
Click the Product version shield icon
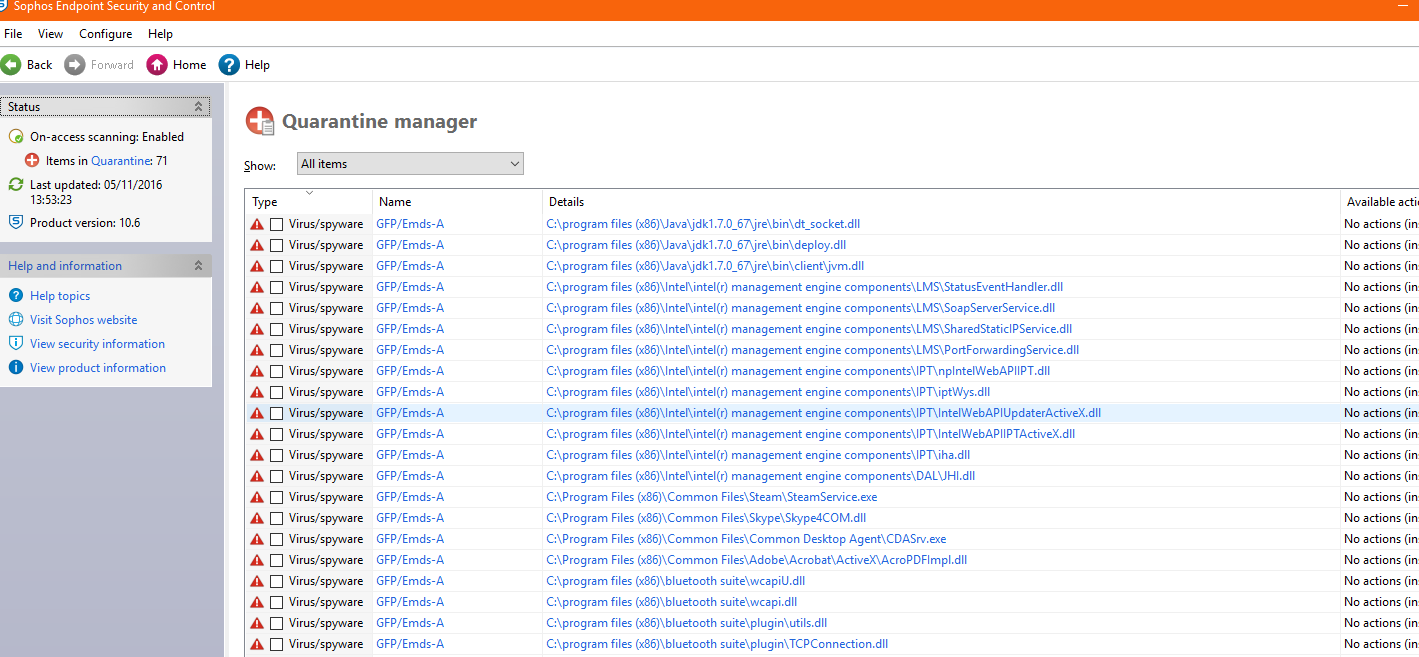click(x=16, y=223)
